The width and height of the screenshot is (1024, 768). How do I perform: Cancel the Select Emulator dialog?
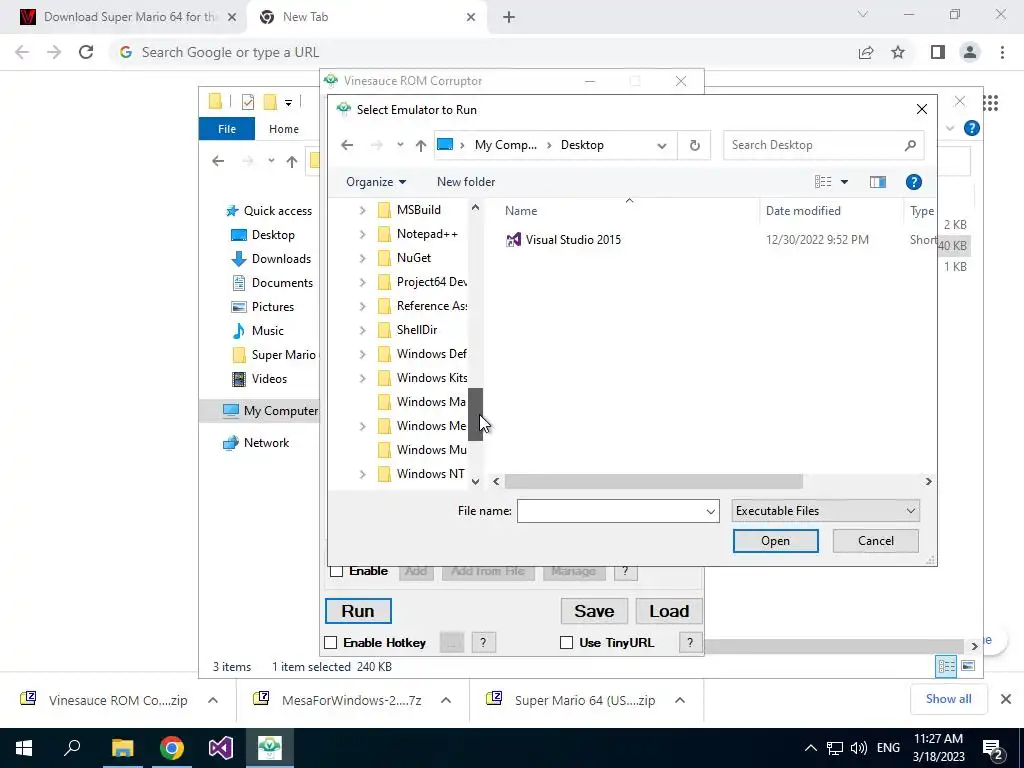[875, 541]
